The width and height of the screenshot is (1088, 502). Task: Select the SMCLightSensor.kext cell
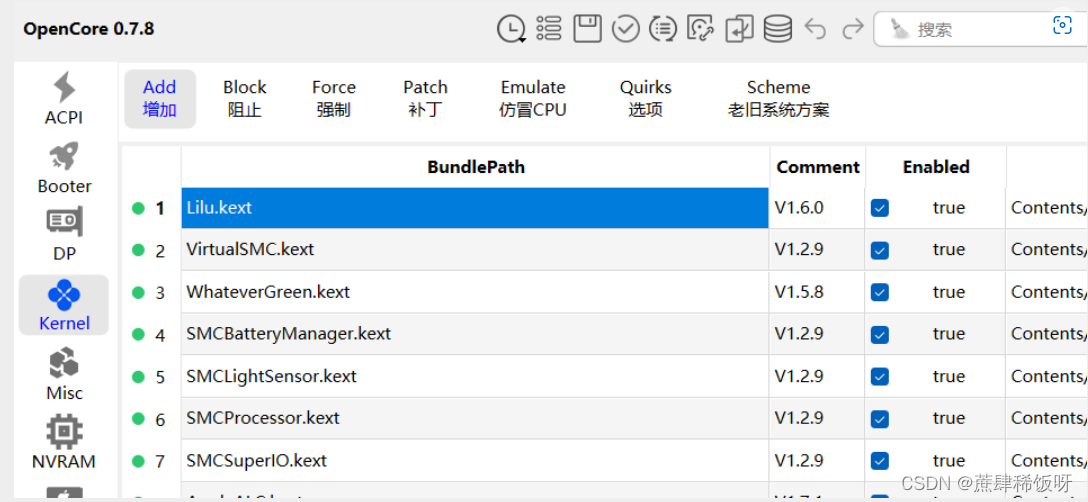(475, 376)
